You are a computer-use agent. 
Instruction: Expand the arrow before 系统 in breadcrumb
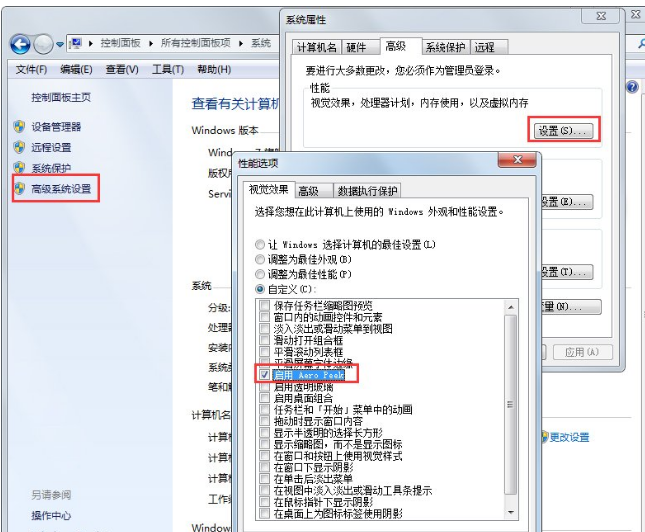click(x=241, y=43)
